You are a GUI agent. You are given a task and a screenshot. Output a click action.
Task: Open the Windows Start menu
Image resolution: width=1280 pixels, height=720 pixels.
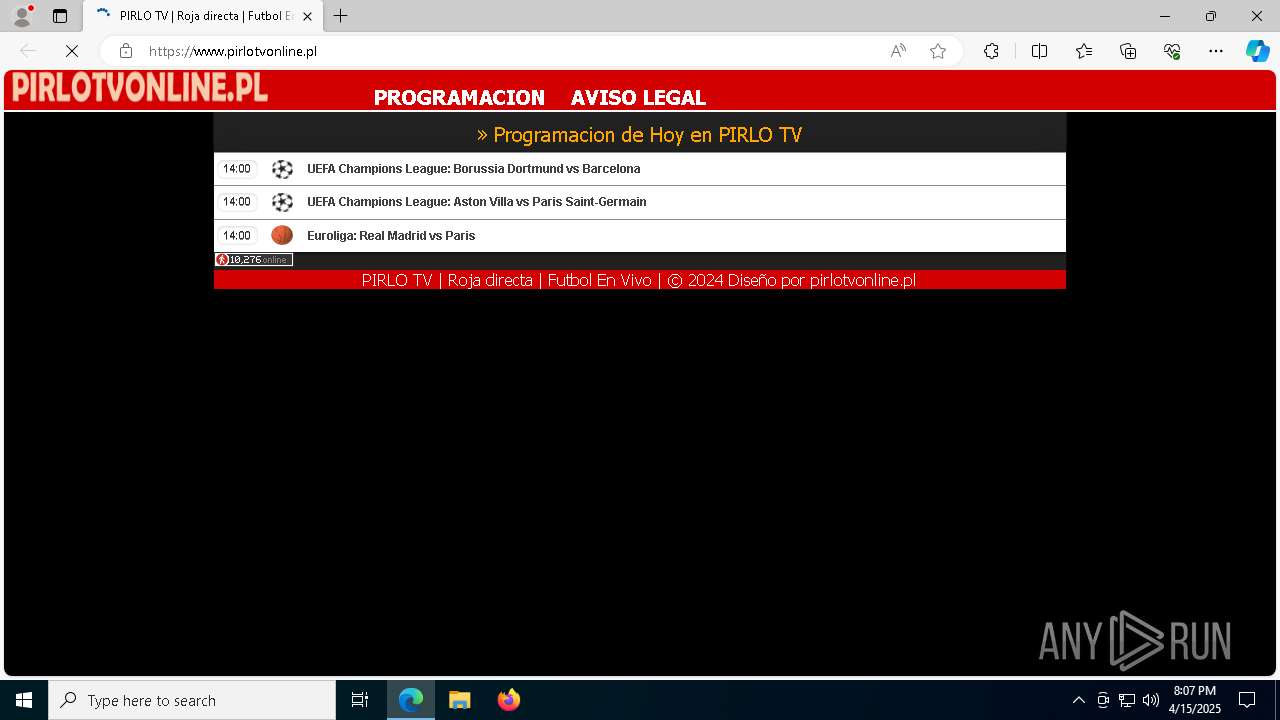pyautogui.click(x=24, y=700)
